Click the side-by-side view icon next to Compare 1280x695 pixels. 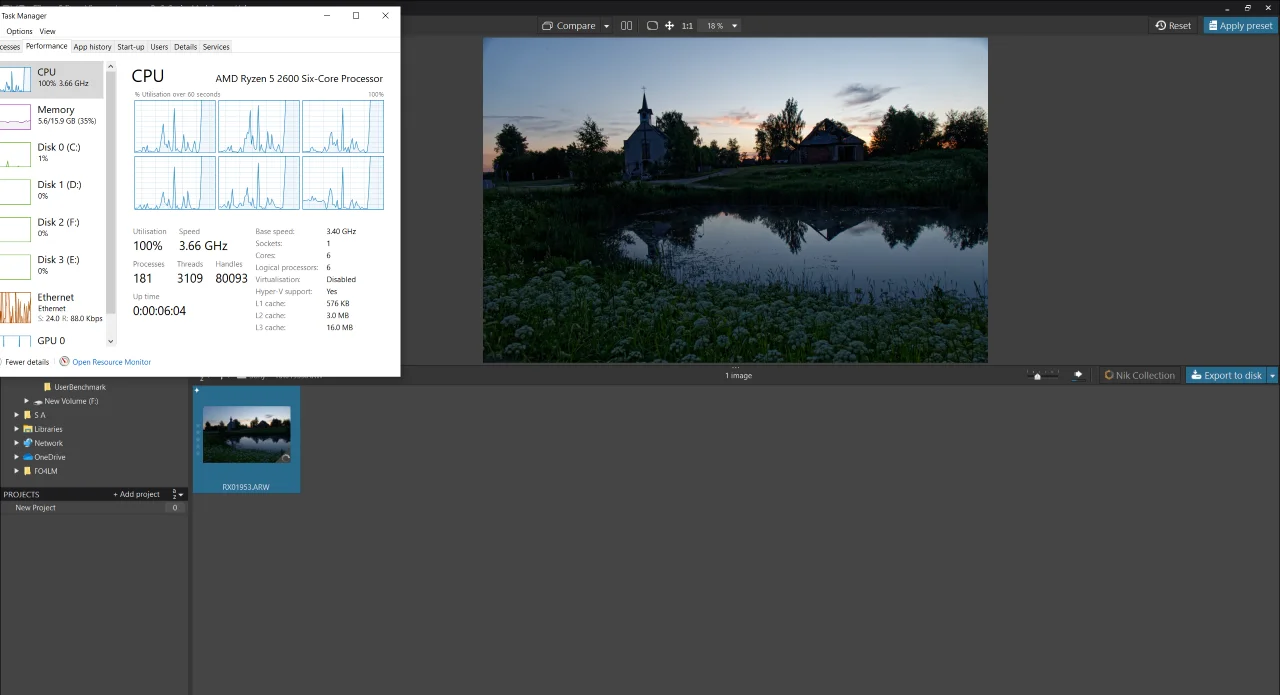point(626,26)
